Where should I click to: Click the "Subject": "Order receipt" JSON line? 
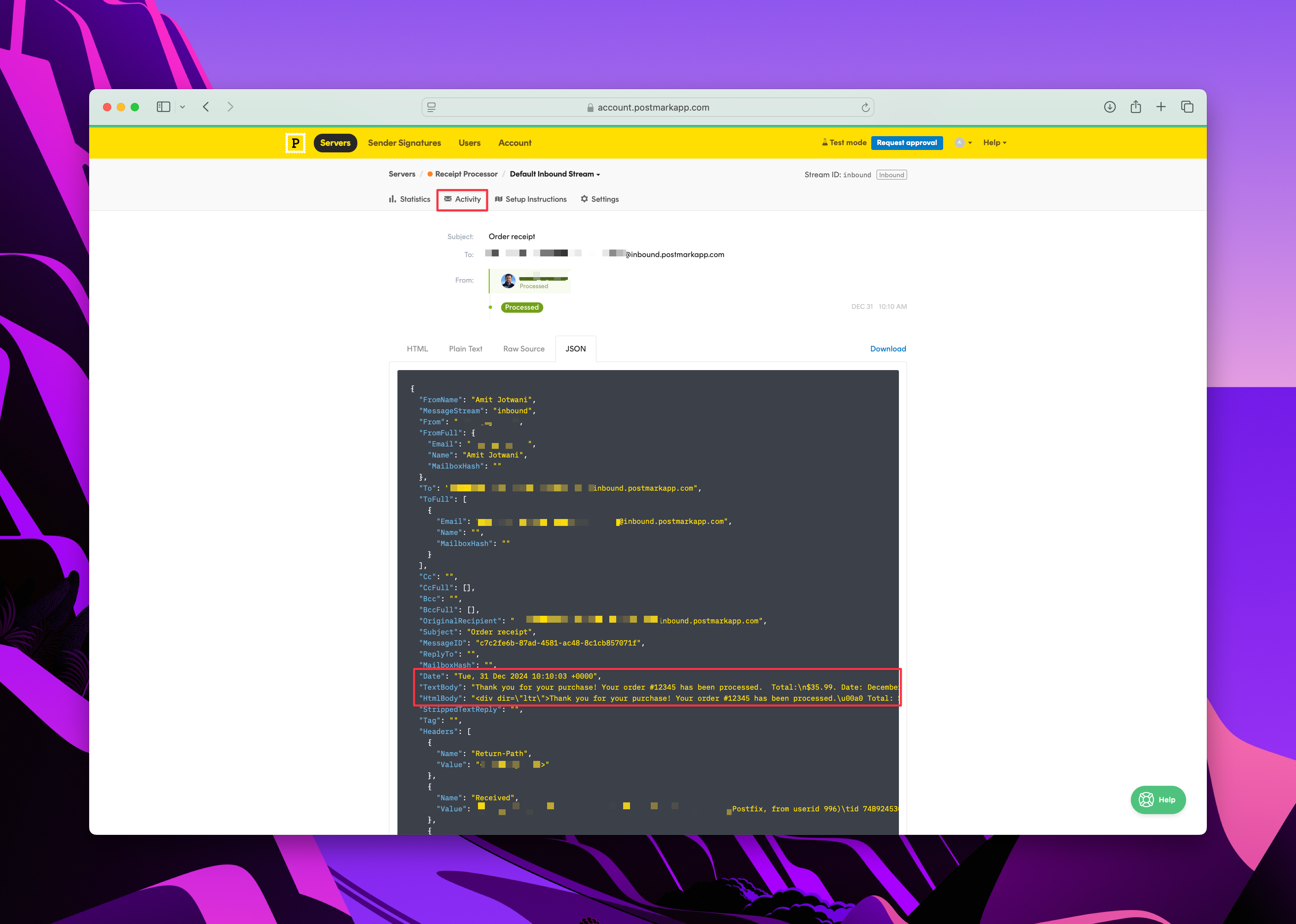(477, 632)
